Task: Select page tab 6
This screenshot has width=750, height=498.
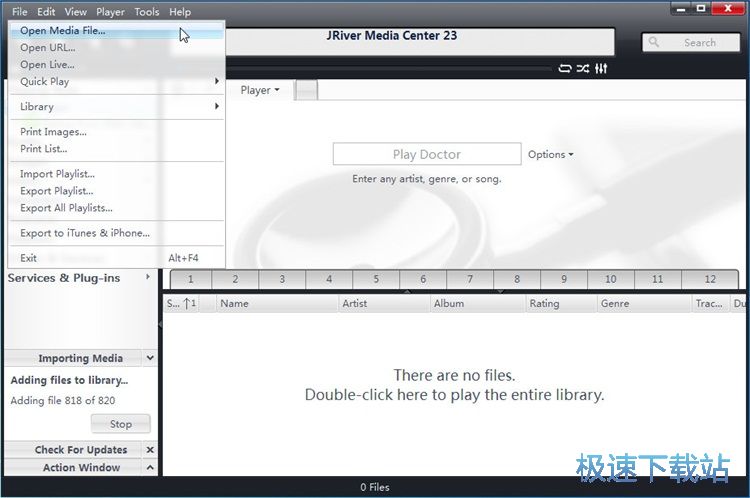Action: tap(423, 279)
